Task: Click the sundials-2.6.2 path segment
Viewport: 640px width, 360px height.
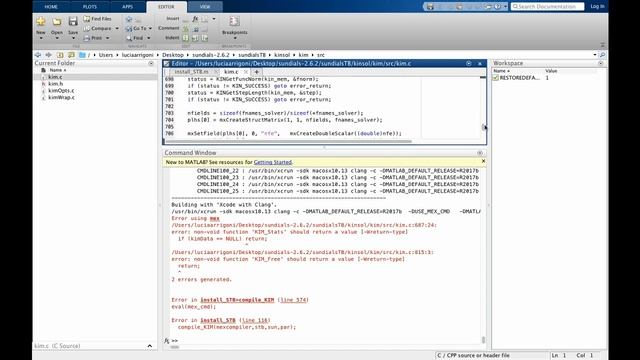Action: pyautogui.click(x=211, y=55)
